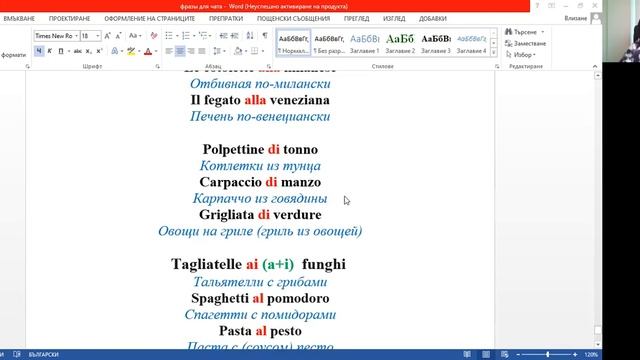Screen dimensions: 640x360
Task: Open the ПРОЕКТИРАНЕ ribbon tab
Action: 69,19
